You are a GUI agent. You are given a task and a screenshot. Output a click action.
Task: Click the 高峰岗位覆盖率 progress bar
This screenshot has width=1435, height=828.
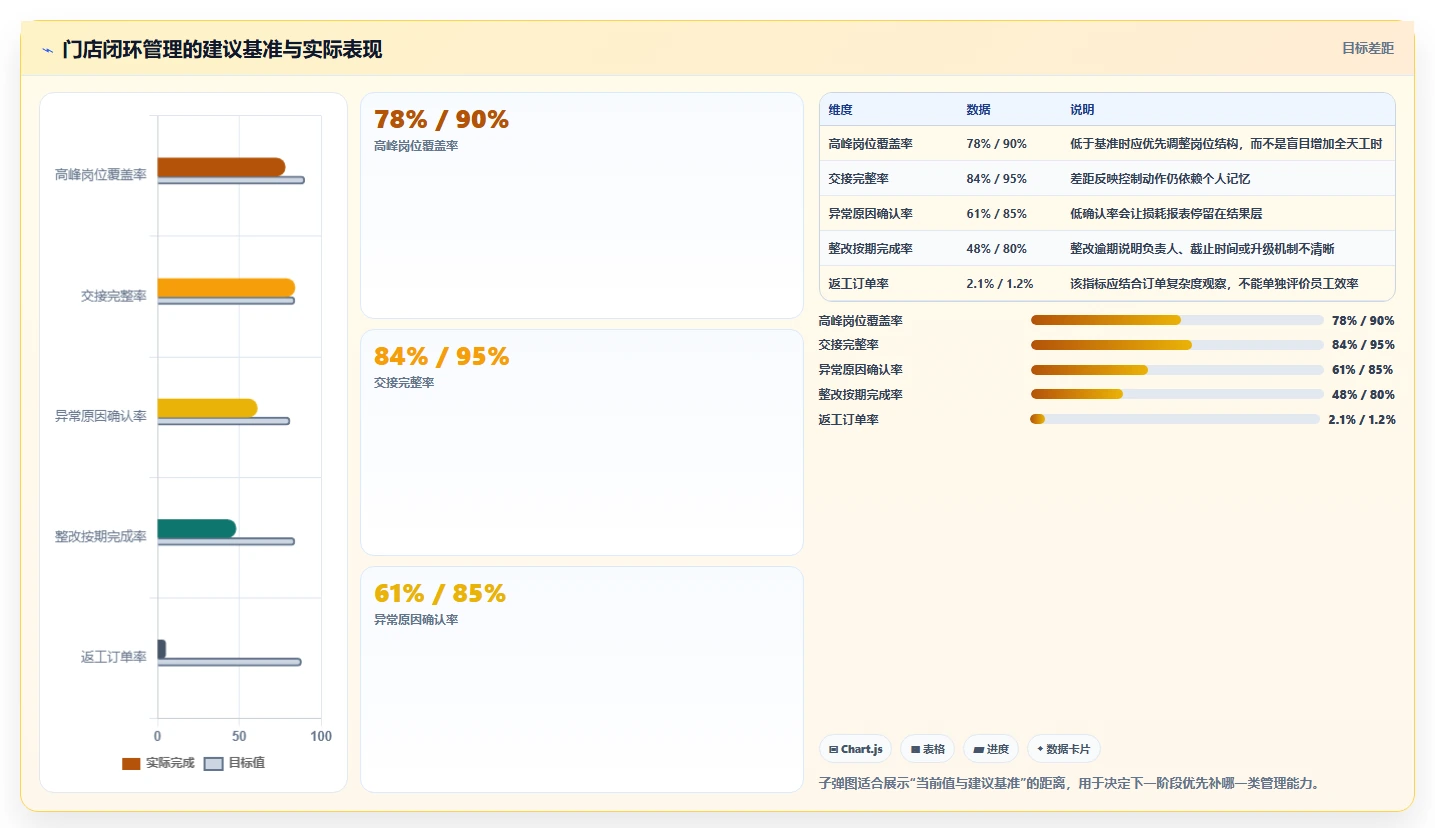tap(1177, 320)
